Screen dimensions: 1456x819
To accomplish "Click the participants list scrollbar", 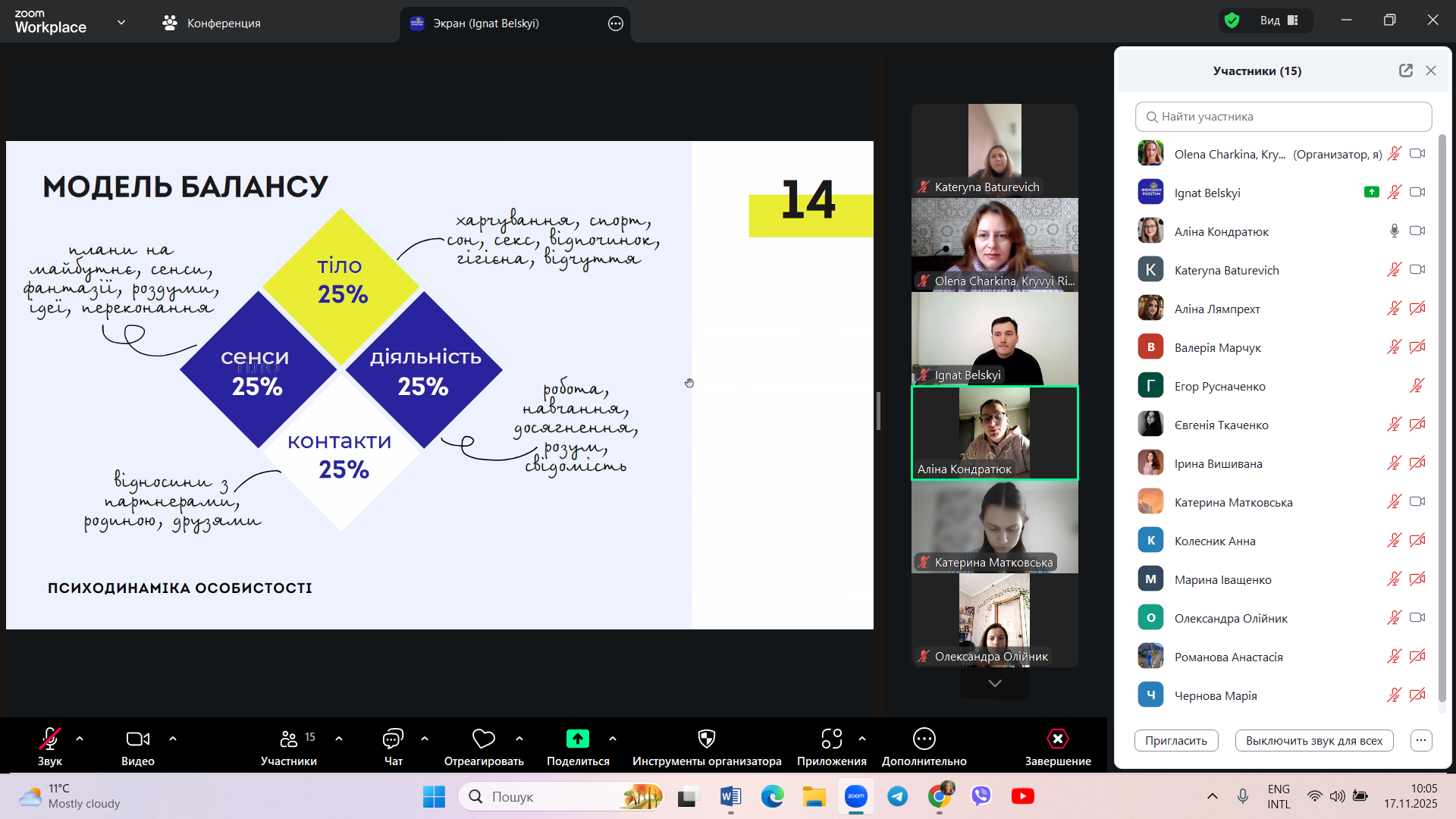I will (1442, 417).
